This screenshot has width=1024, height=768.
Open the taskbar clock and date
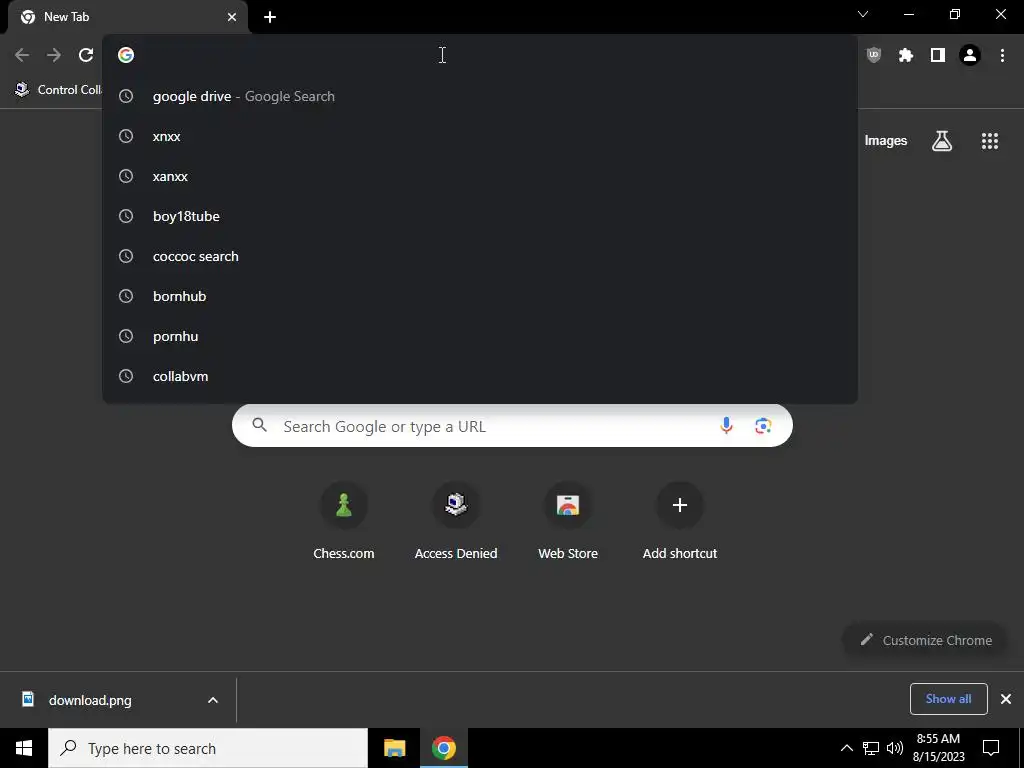[x=938, y=748]
